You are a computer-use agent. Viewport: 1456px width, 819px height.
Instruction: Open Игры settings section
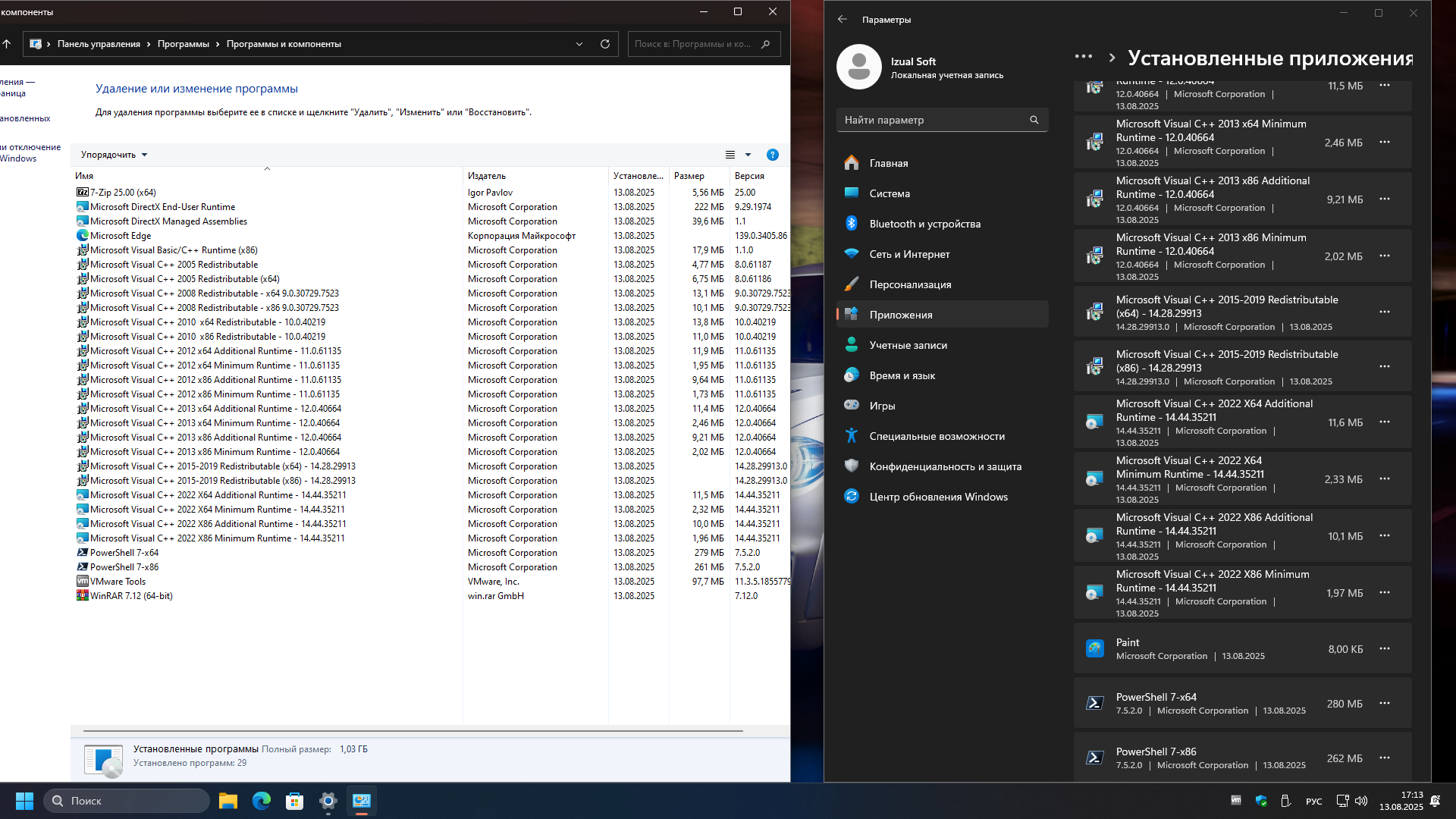942,406
